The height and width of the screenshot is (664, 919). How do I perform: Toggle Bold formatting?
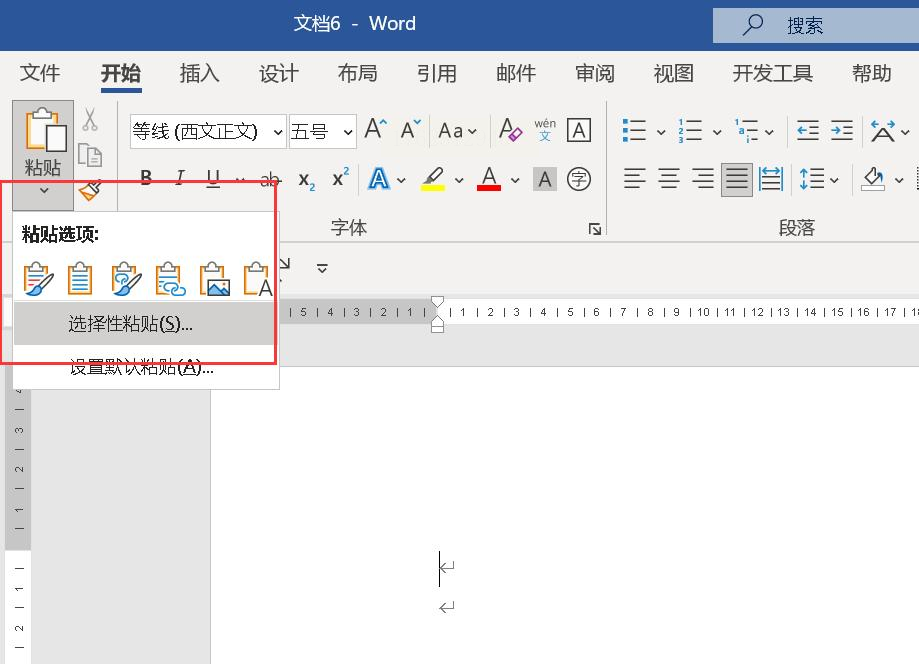click(x=146, y=178)
